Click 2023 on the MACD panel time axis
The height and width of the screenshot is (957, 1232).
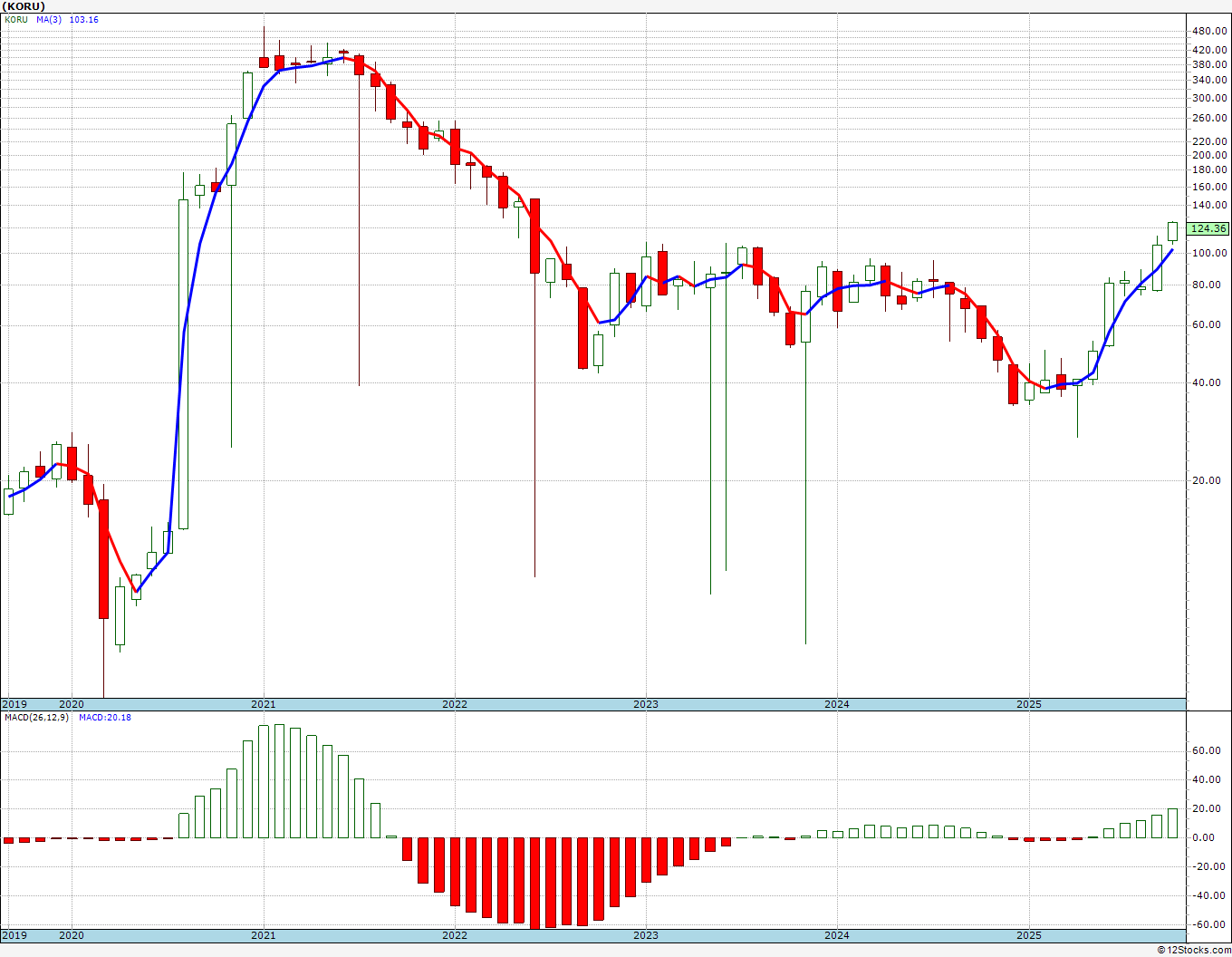click(x=646, y=935)
